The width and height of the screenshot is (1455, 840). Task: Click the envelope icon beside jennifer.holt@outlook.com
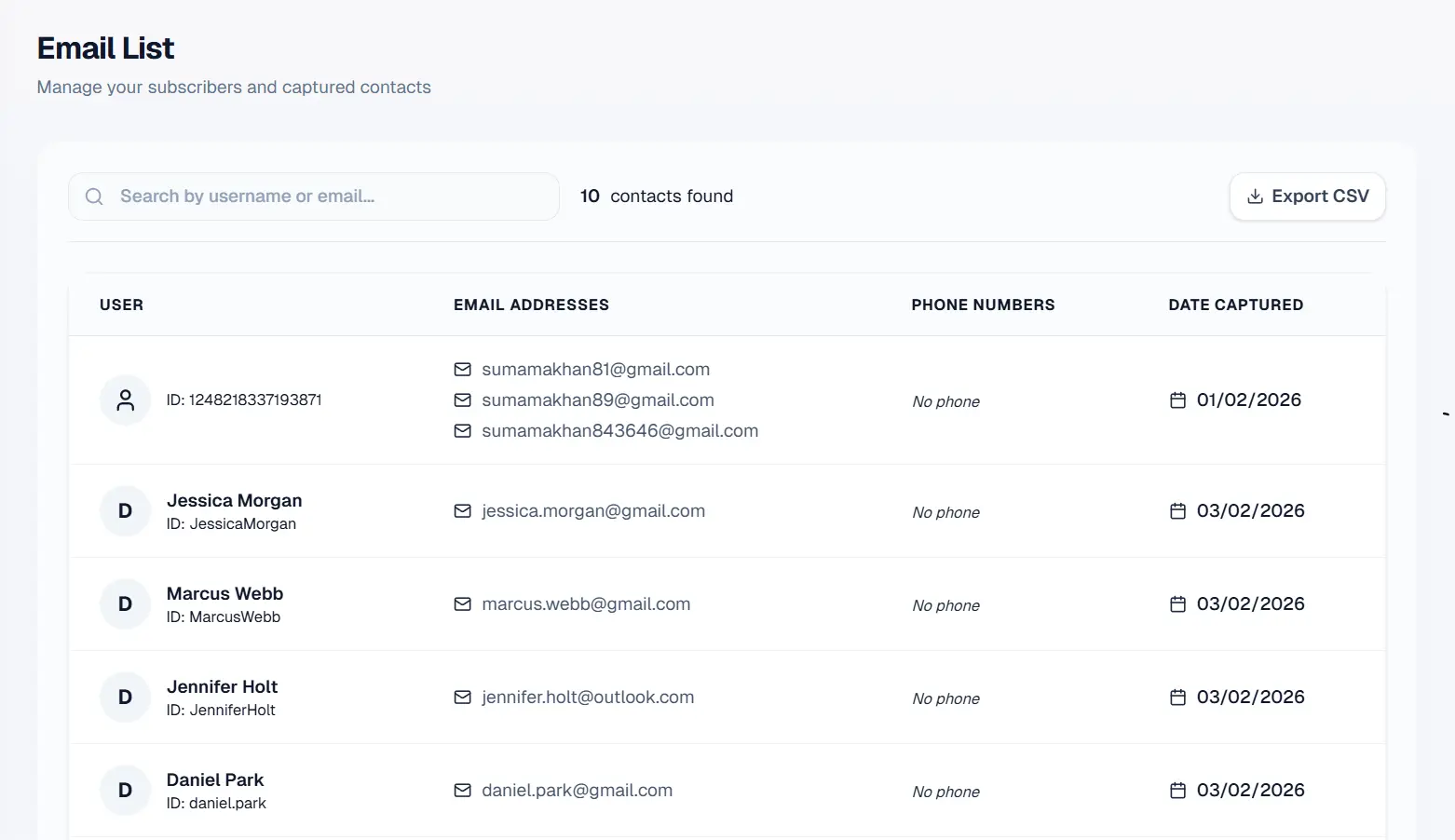[463, 697]
